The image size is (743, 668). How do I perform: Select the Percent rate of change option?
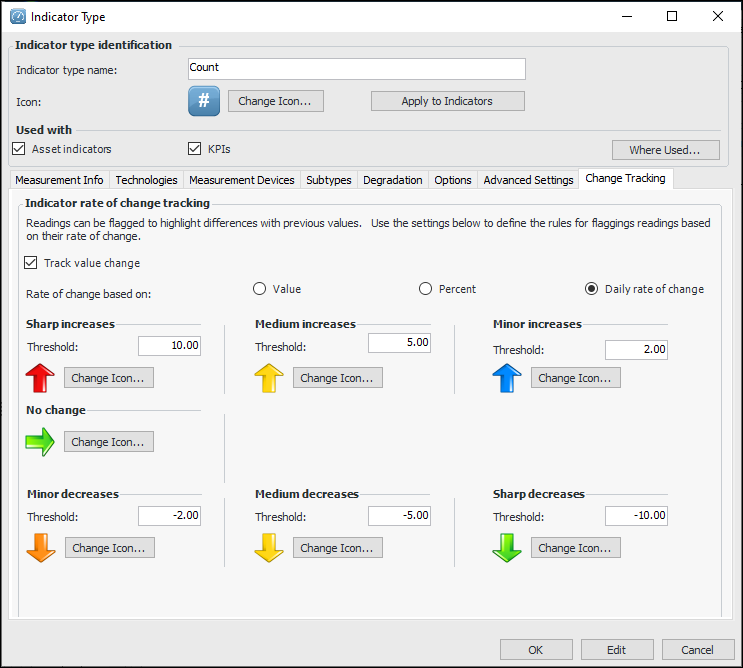click(x=426, y=289)
